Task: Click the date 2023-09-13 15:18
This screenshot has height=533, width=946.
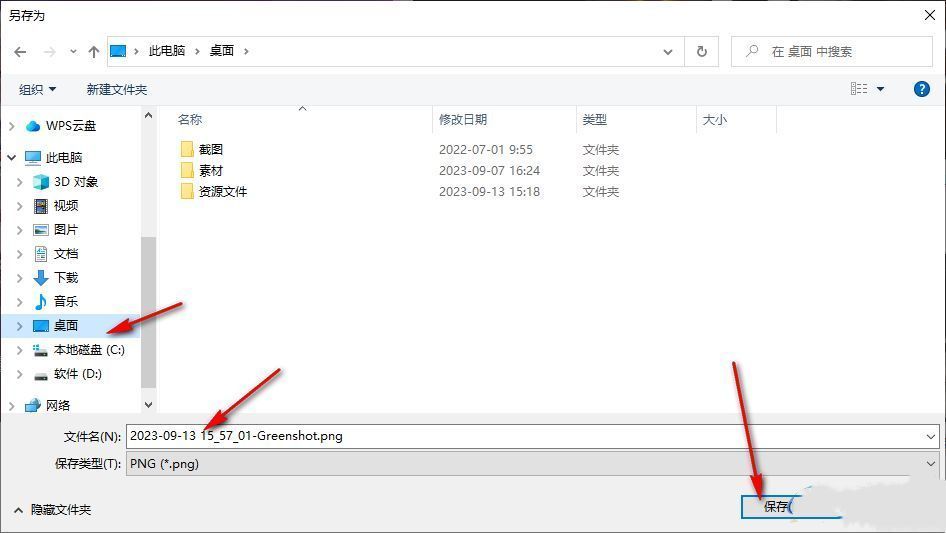Action: [489, 191]
